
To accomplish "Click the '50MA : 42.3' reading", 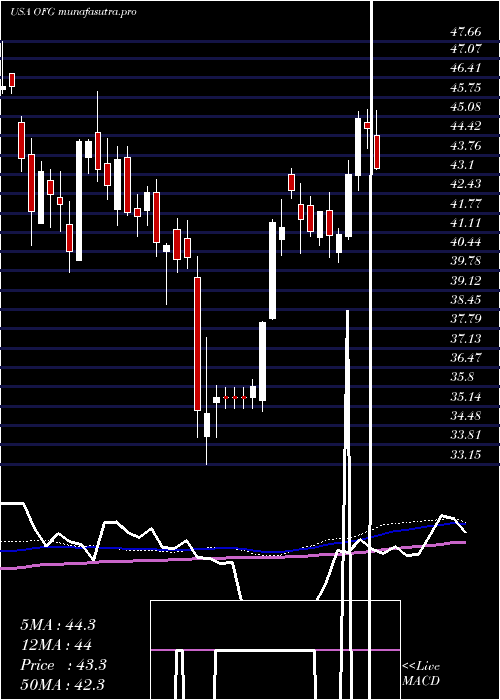I will pyautogui.click(x=62, y=685).
